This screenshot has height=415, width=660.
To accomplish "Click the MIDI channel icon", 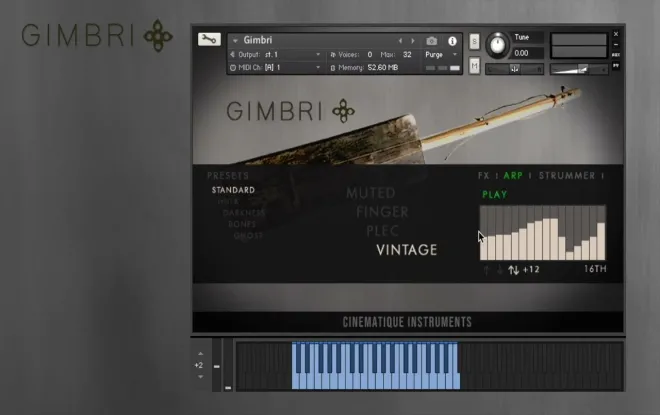I will point(233,67).
